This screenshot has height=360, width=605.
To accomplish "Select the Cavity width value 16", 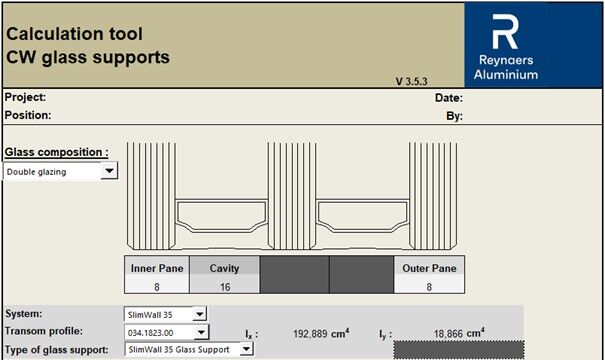I will pos(225,287).
